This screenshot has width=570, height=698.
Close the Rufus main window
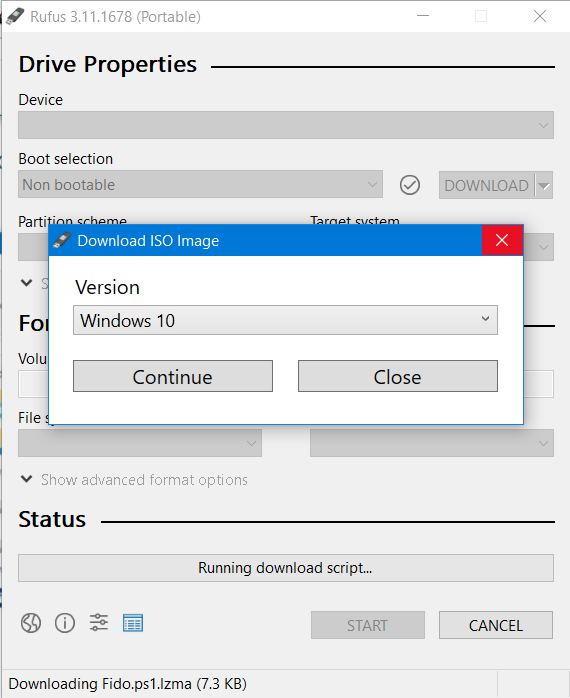tap(540, 16)
